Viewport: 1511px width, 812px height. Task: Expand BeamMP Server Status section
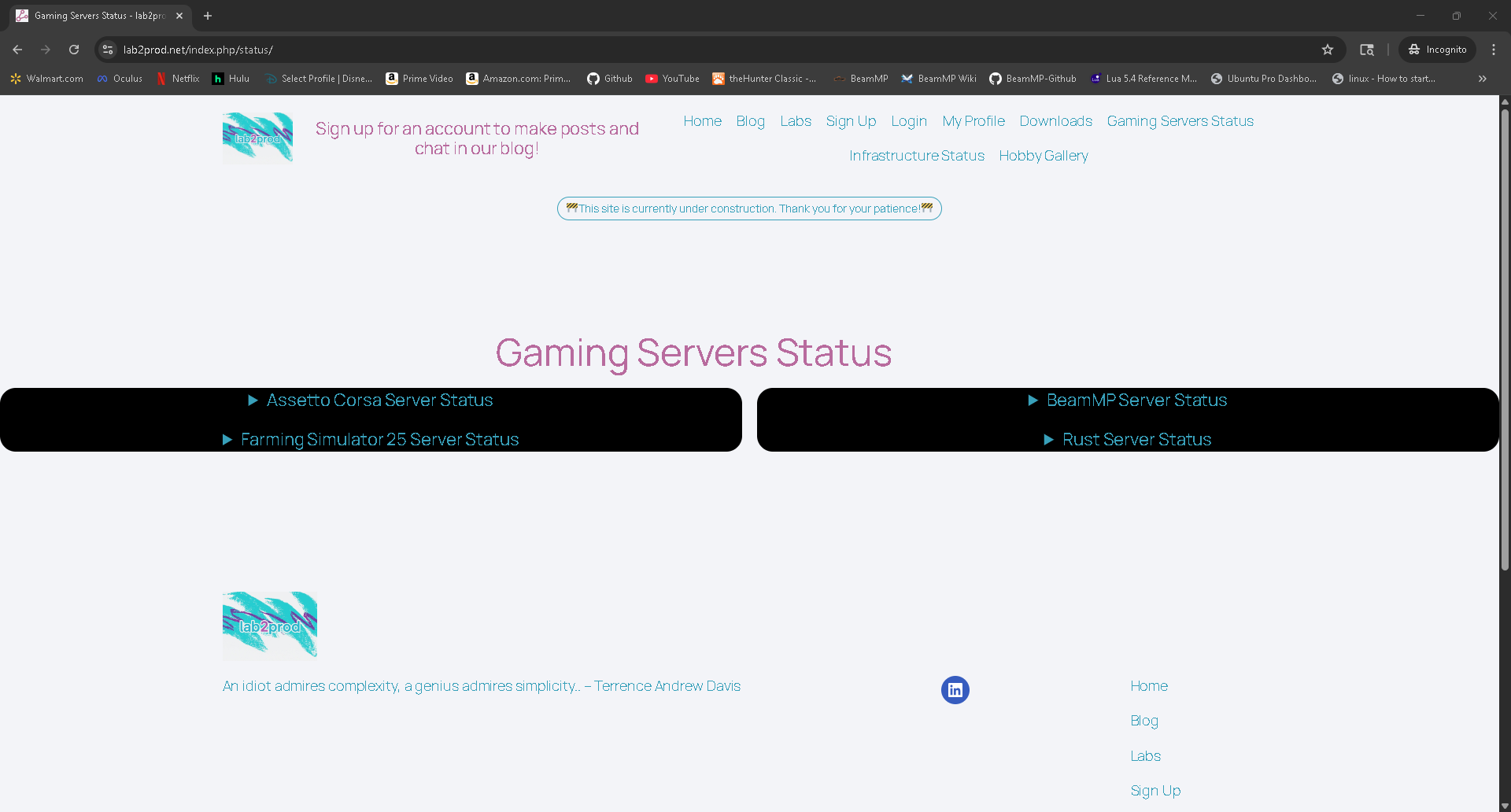[x=1128, y=400]
